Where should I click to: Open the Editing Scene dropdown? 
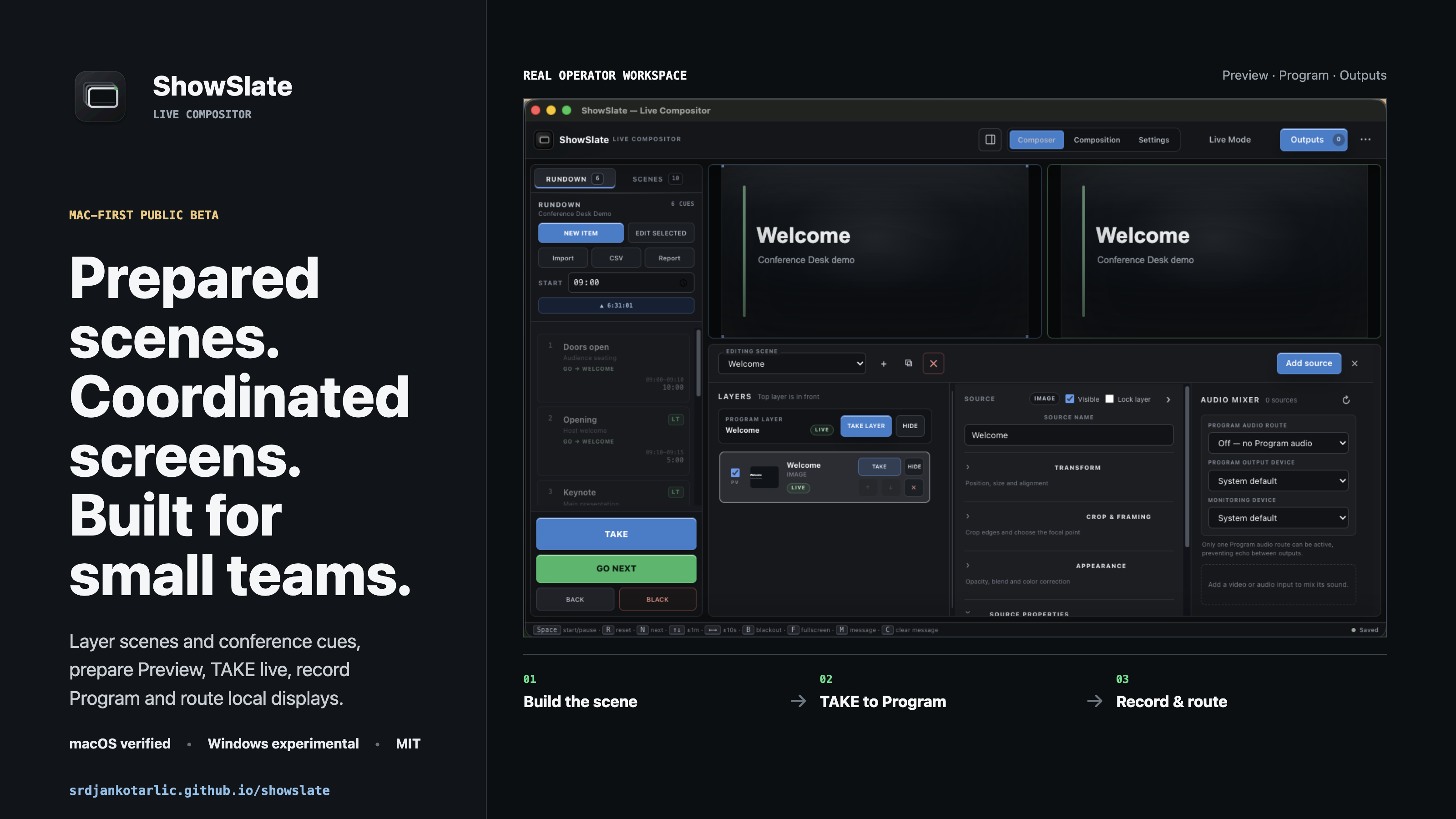(x=792, y=364)
